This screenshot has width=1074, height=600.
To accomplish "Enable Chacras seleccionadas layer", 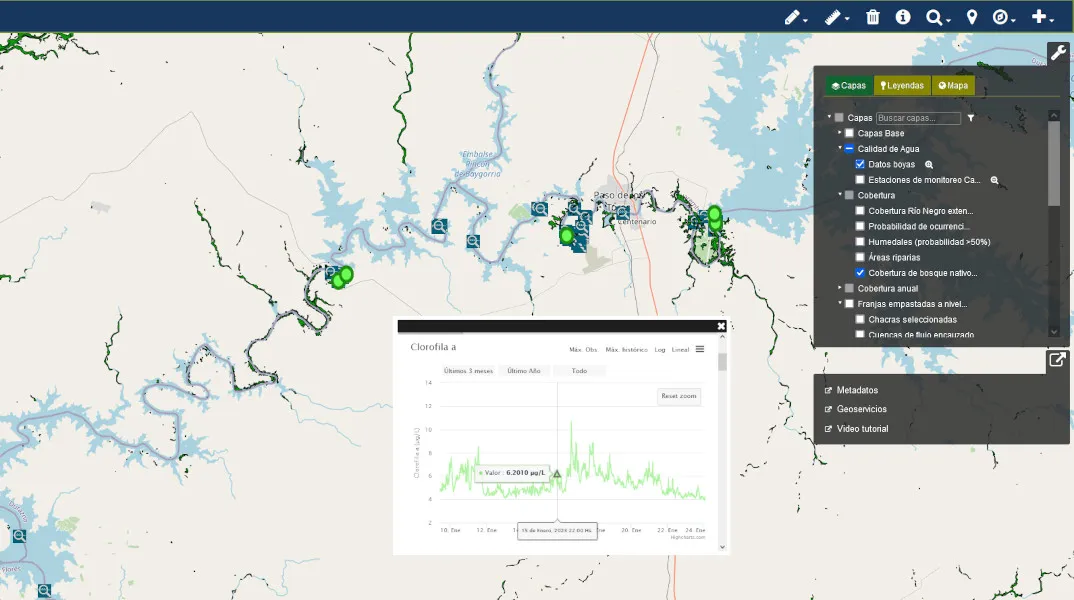I will click(x=860, y=319).
